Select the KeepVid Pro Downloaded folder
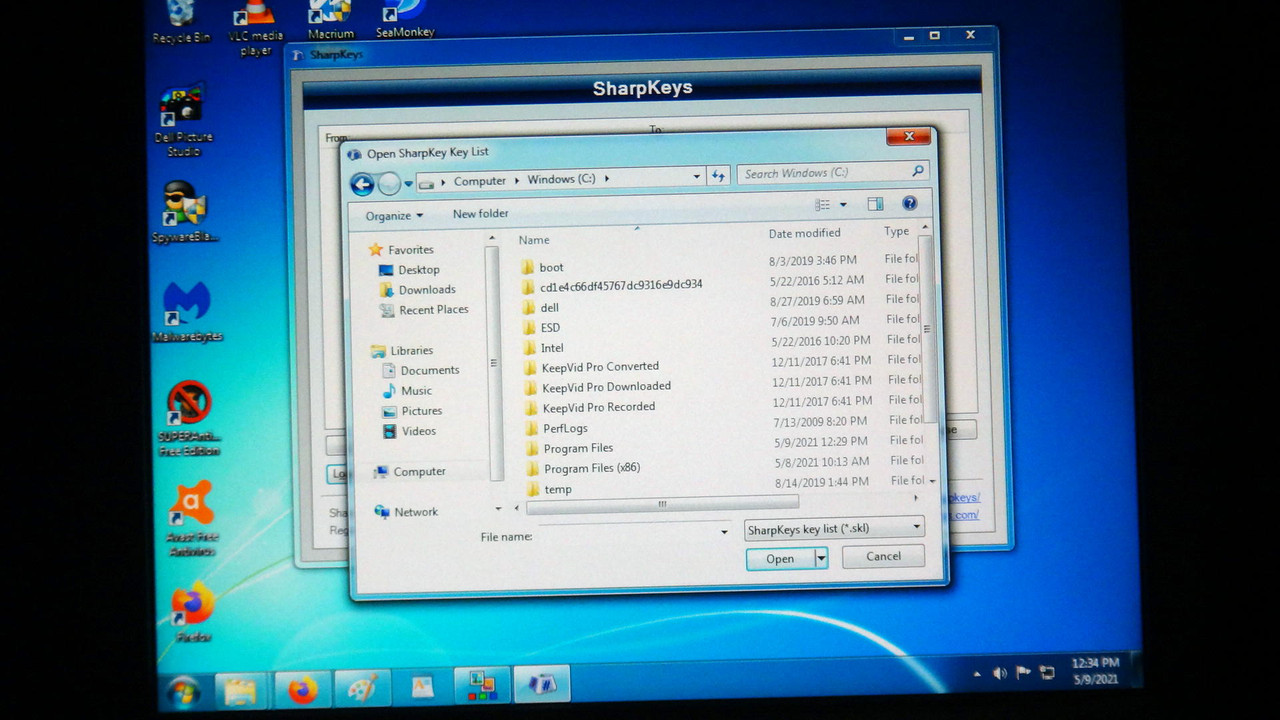This screenshot has width=1280, height=720. (598, 387)
